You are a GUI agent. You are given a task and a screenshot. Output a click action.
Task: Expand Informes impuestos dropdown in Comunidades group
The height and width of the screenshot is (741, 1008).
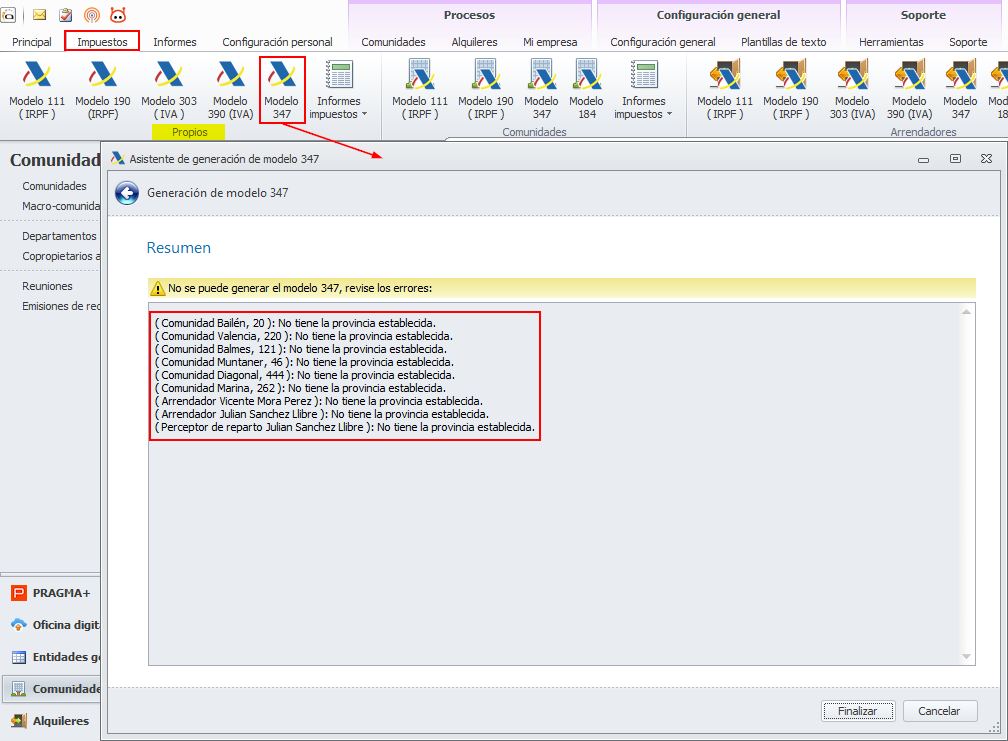pos(644,89)
